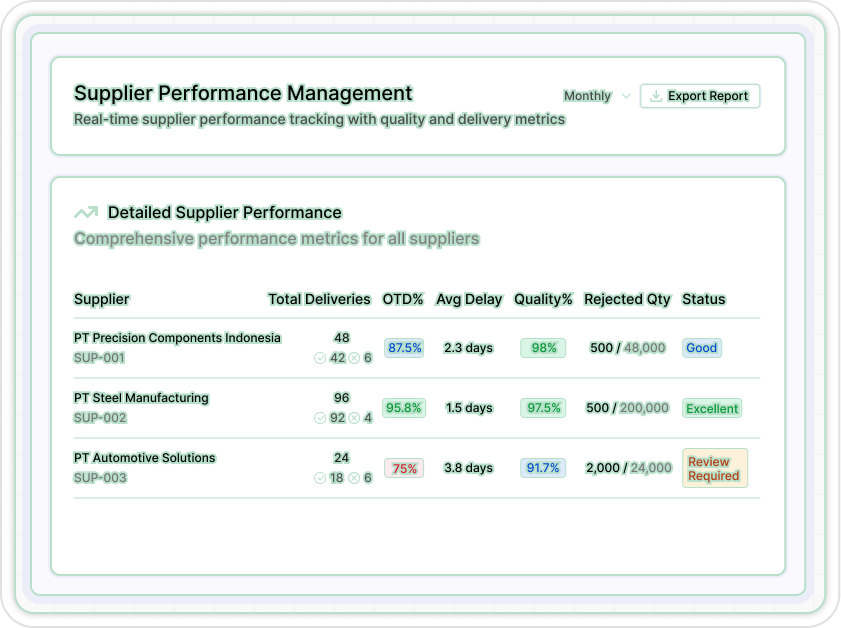
Task: Click the Review Required status badge
Action: click(x=714, y=468)
